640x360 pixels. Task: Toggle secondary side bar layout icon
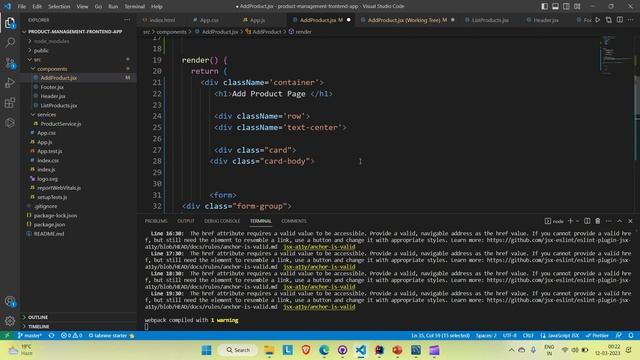tap(566, 6)
